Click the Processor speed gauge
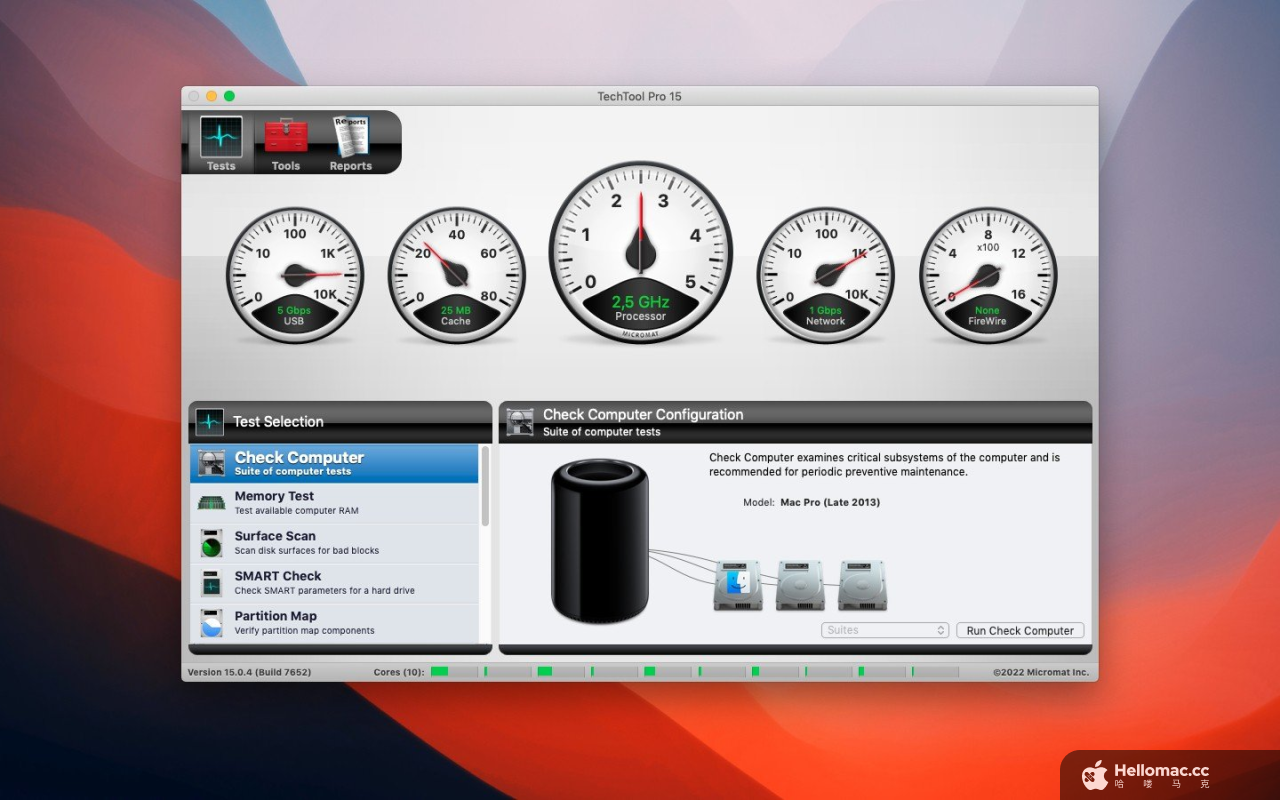 coord(640,251)
